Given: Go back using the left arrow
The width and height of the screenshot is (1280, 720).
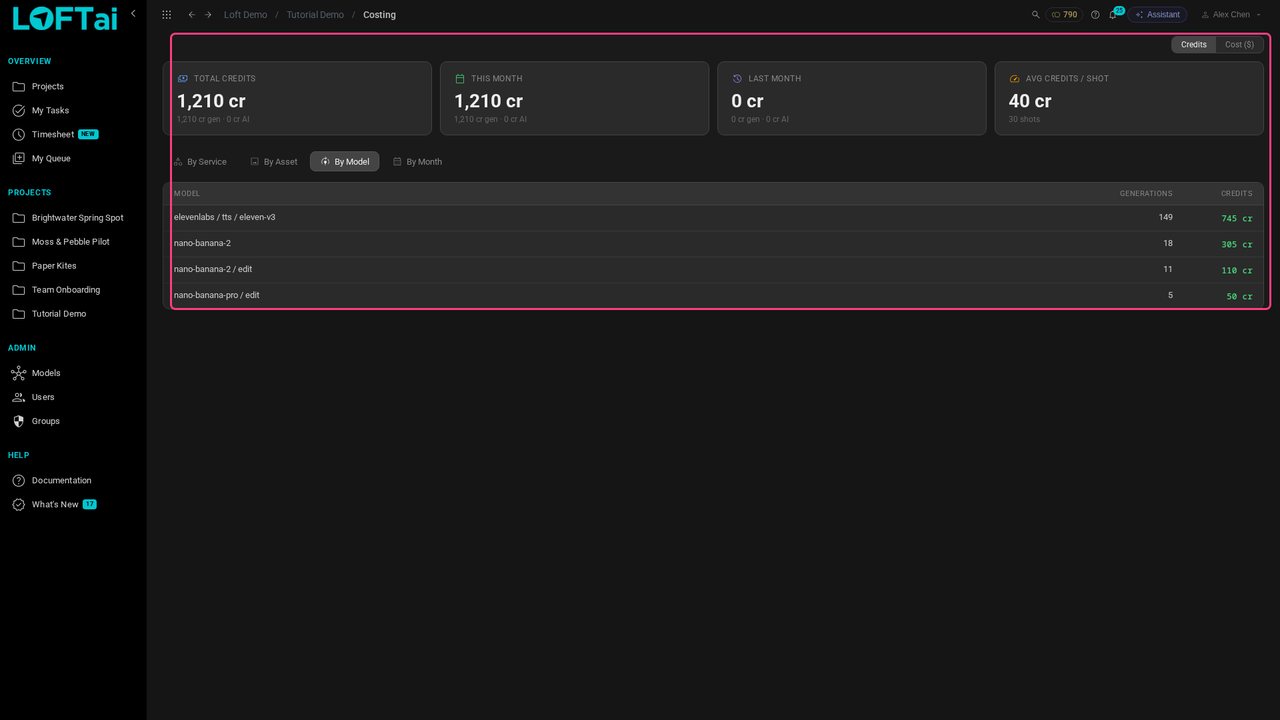Looking at the screenshot, I should (192, 15).
